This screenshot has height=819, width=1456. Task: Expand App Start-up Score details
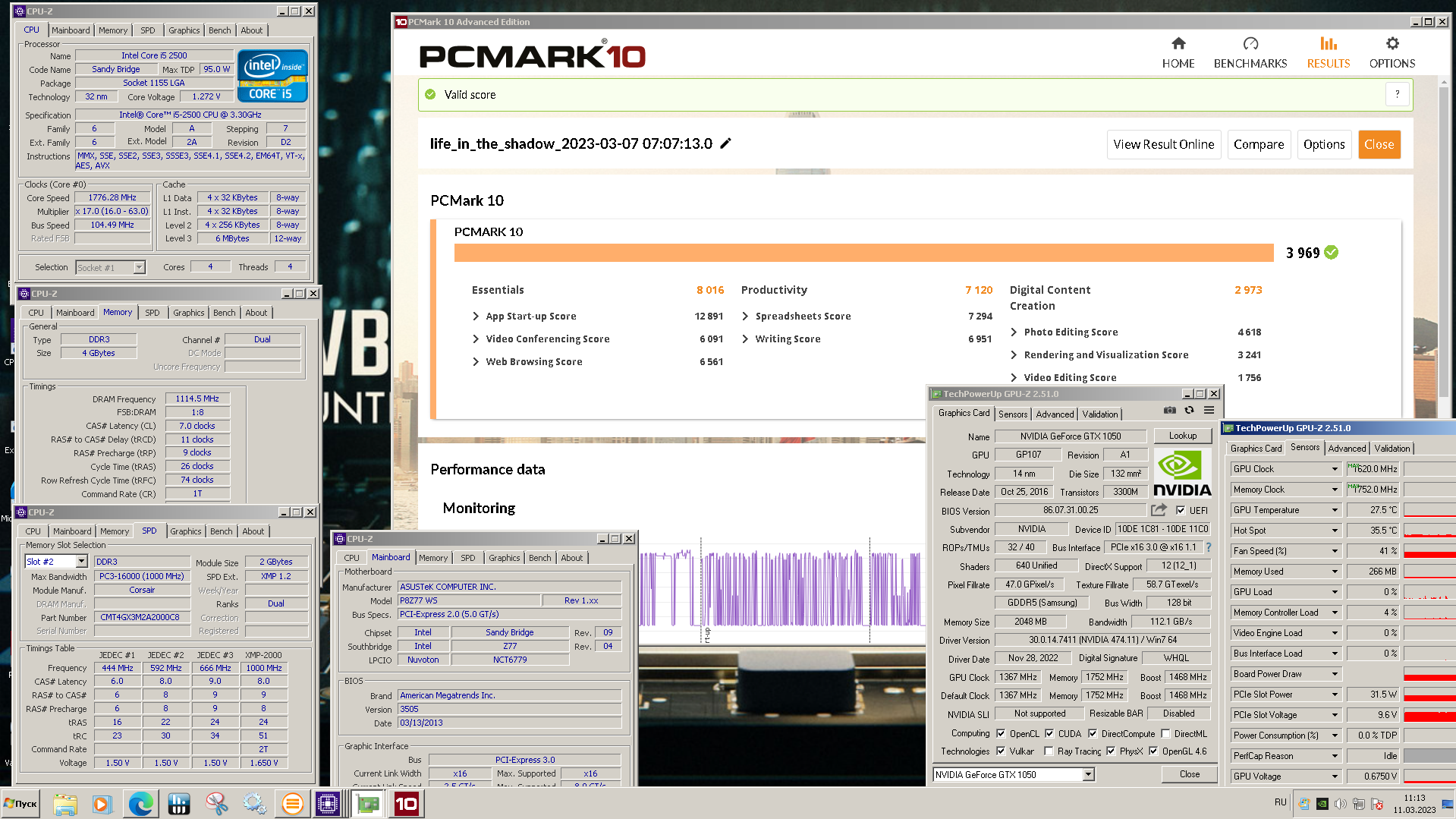pyautogui.click(x=476, y=317)
